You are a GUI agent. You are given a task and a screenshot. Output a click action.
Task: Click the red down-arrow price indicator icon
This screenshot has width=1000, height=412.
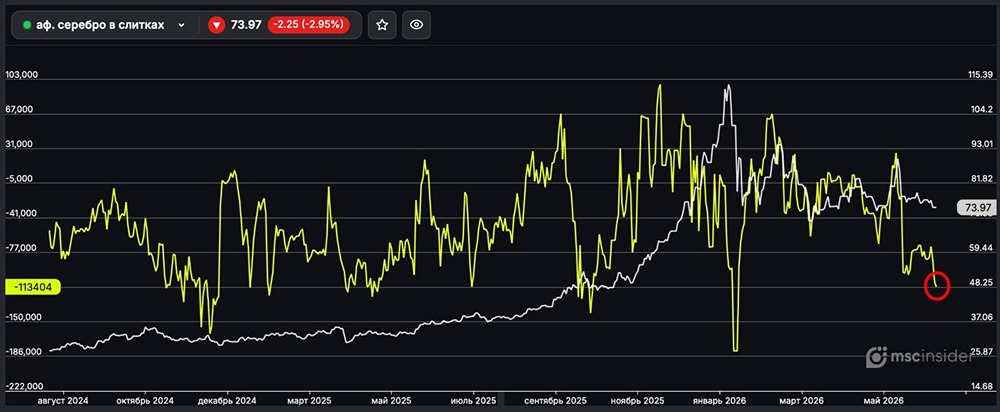coord(217,26)
